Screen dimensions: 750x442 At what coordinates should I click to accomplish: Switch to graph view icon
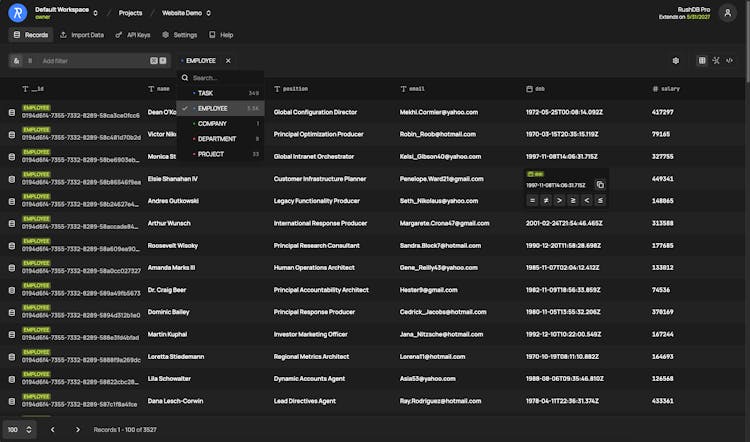pyautogui.click(x=715, y=60)
